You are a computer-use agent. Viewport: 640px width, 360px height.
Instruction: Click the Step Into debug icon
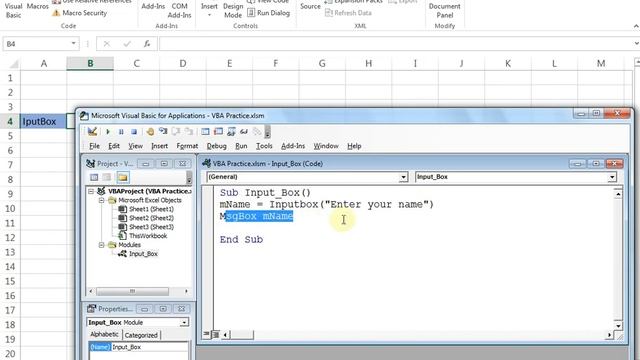(x=163, y=131)
